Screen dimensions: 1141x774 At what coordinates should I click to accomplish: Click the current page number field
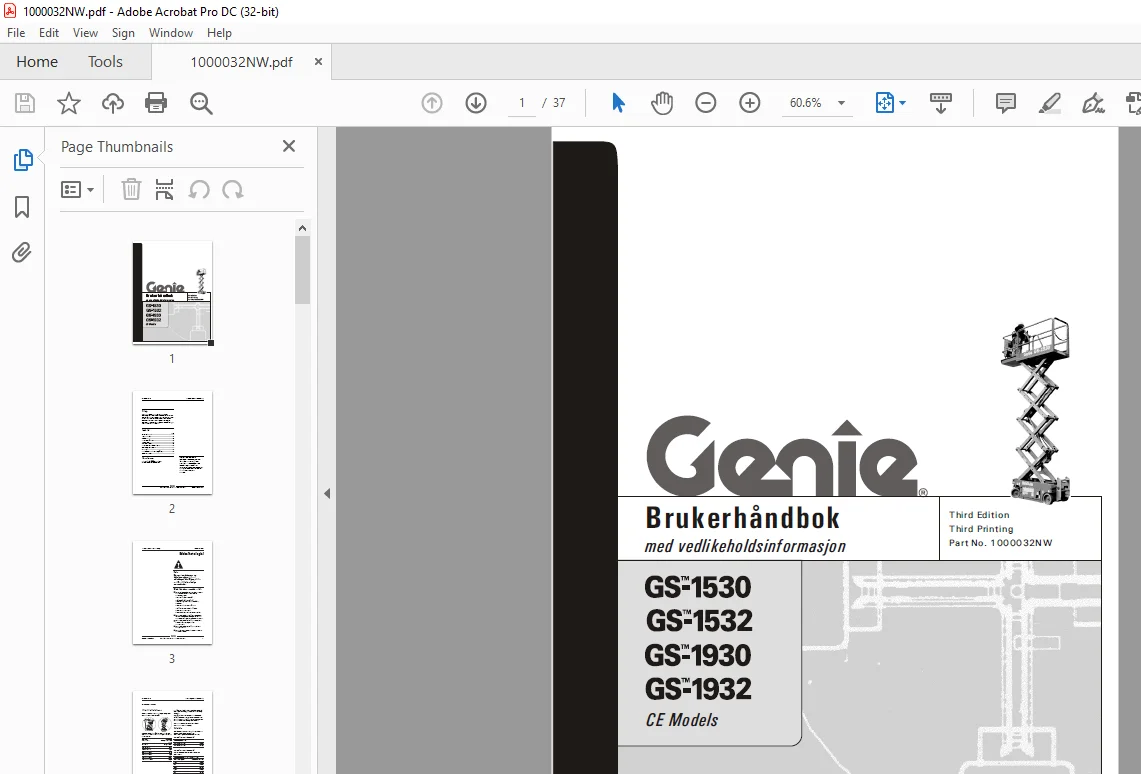click(522, 103)
